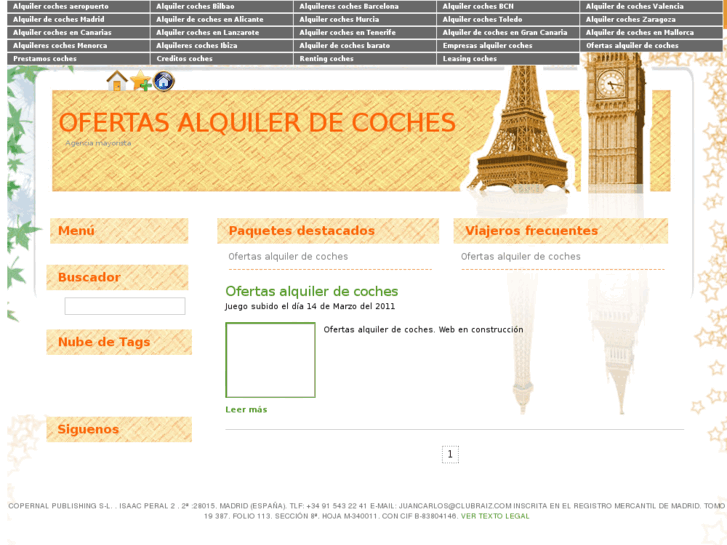Click link under Paquetes destacados heading
The height and width of the screenshot is (545, 727).
point(288,256)
